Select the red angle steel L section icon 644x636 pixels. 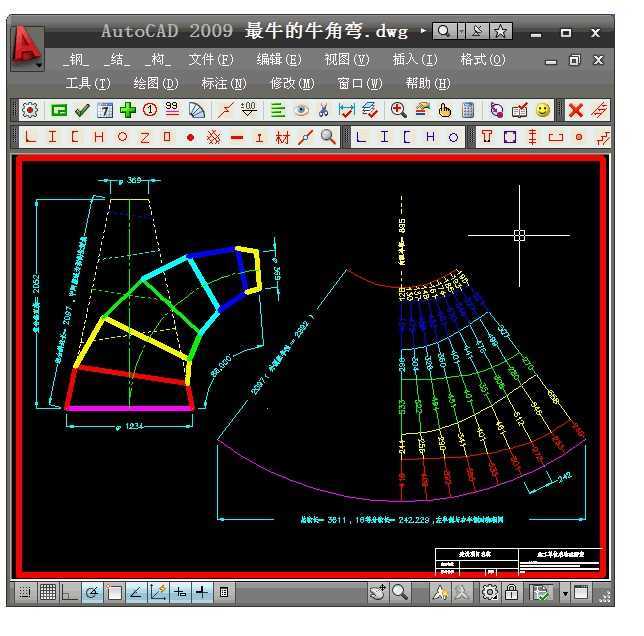(30, 136)
